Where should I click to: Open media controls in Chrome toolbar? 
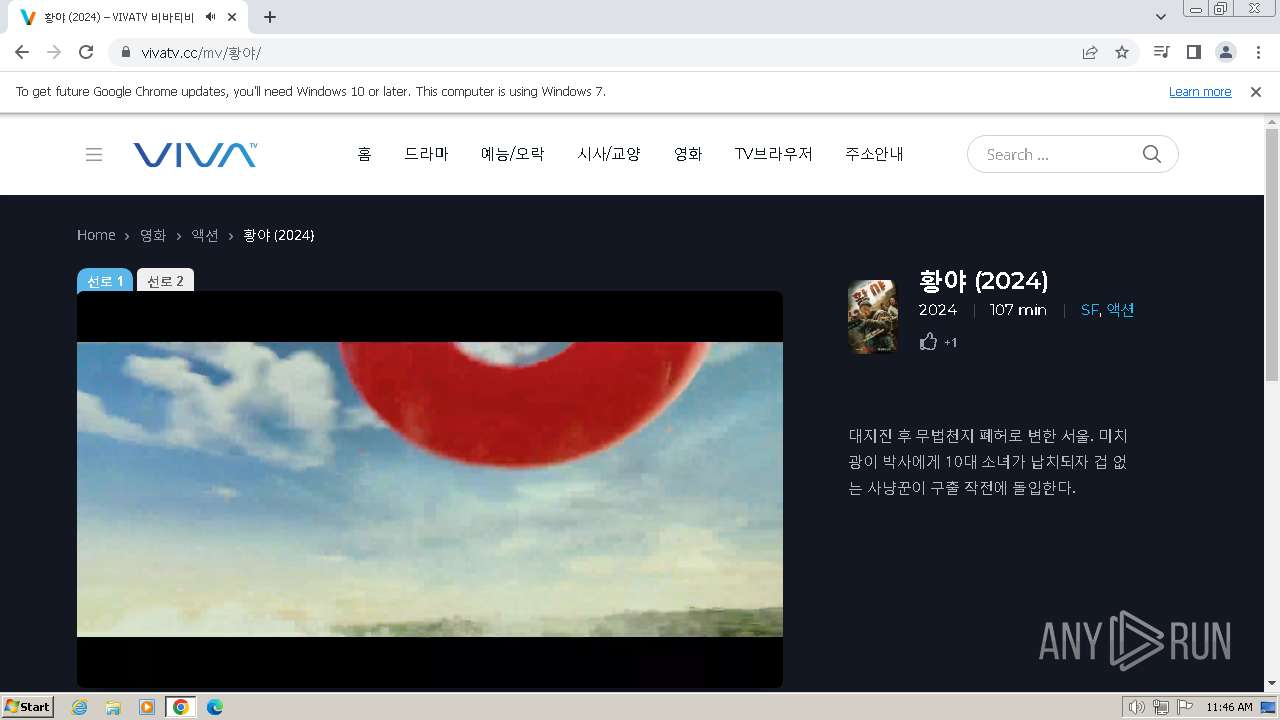1161,52
